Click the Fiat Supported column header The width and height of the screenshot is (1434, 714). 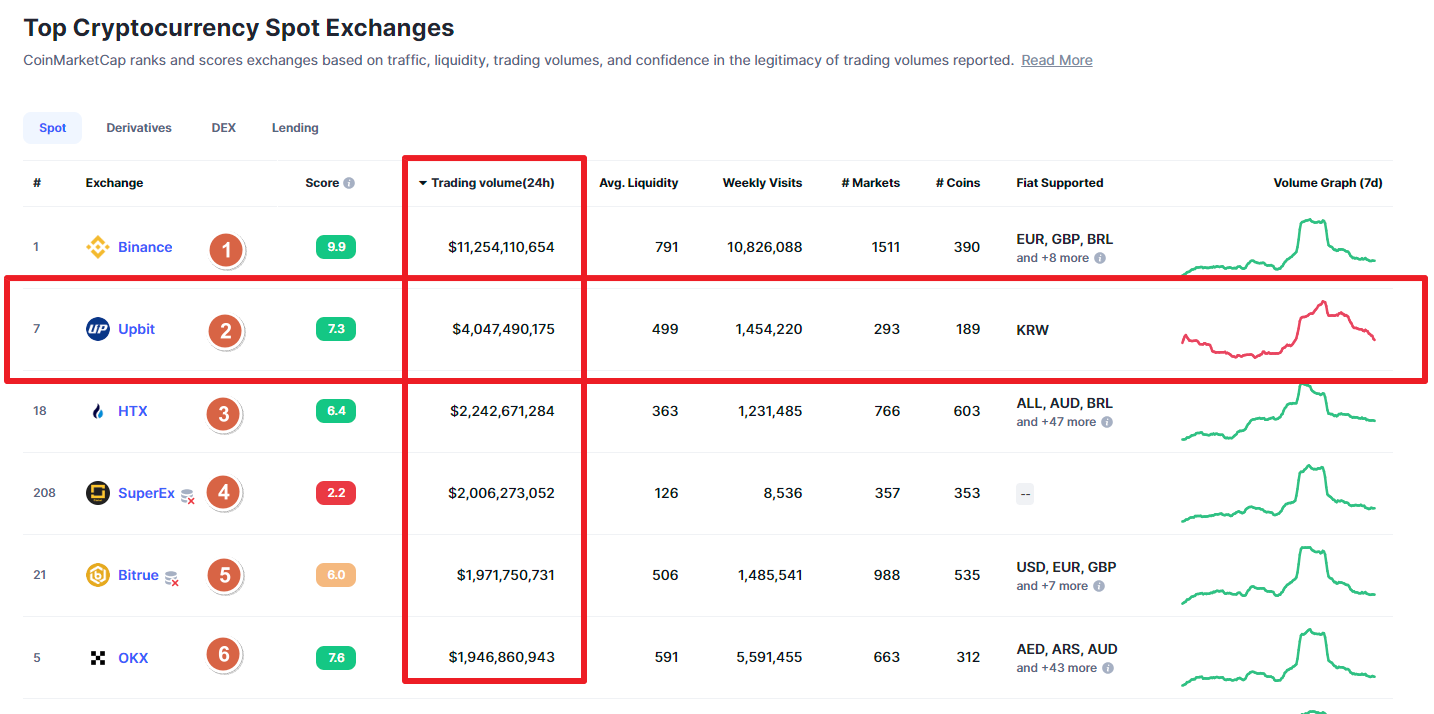(1060, 183)
